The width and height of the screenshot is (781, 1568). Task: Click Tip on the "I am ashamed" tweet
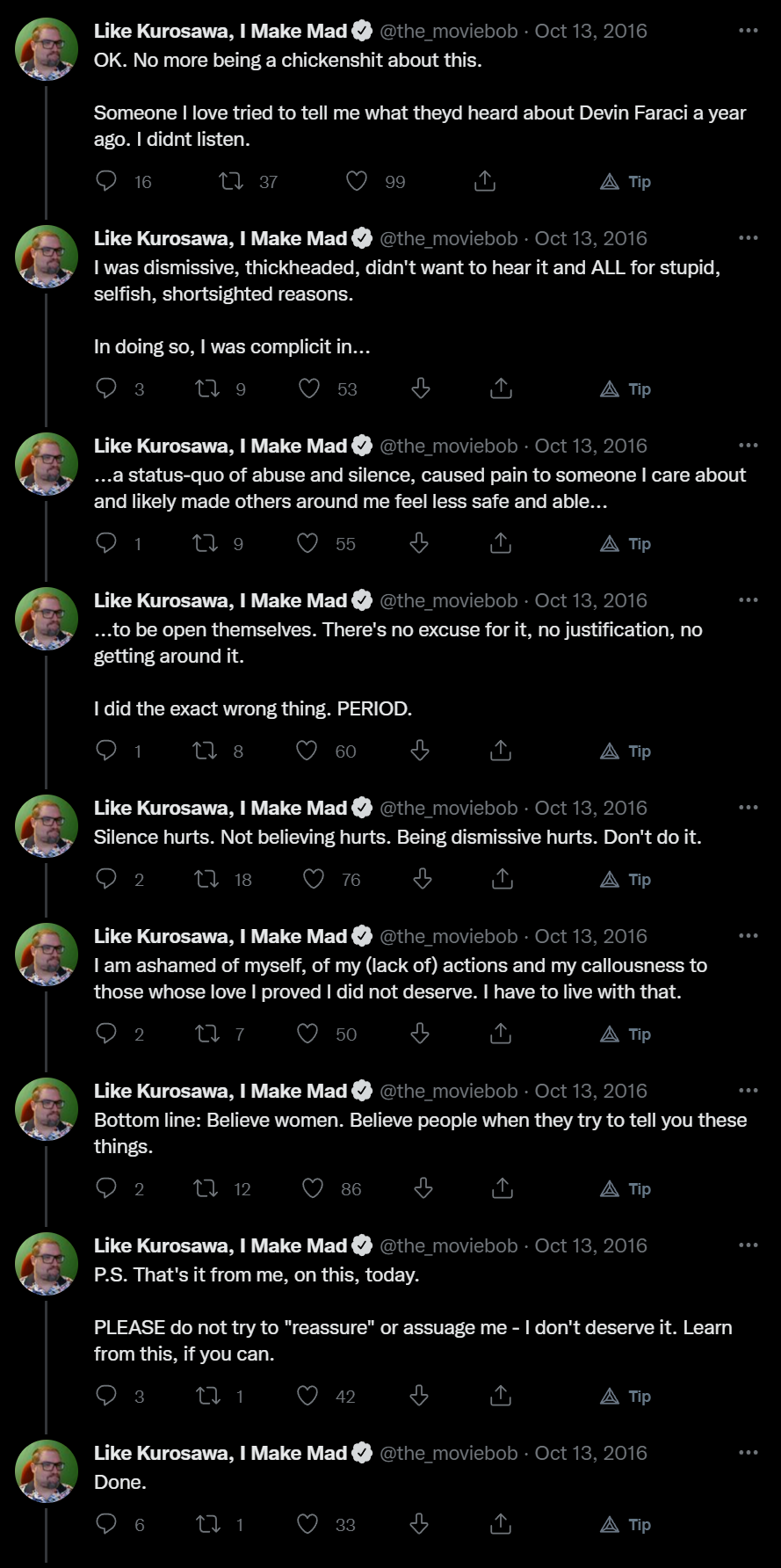click(626, 1034)
